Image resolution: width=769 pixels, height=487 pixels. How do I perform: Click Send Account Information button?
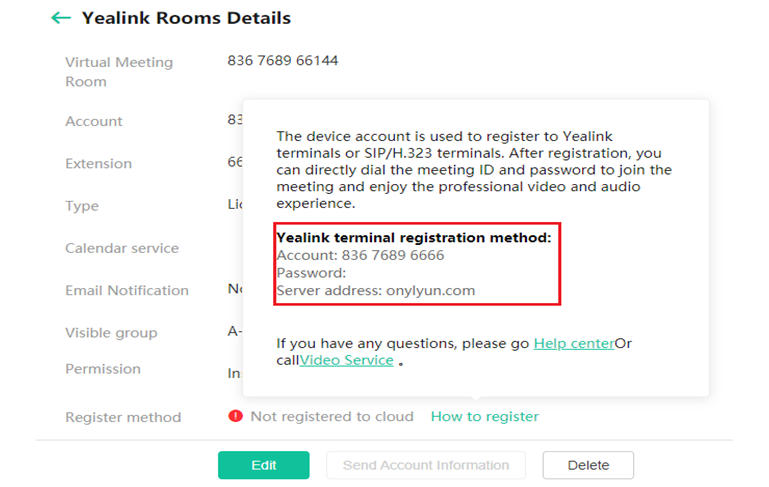[426, 465]
